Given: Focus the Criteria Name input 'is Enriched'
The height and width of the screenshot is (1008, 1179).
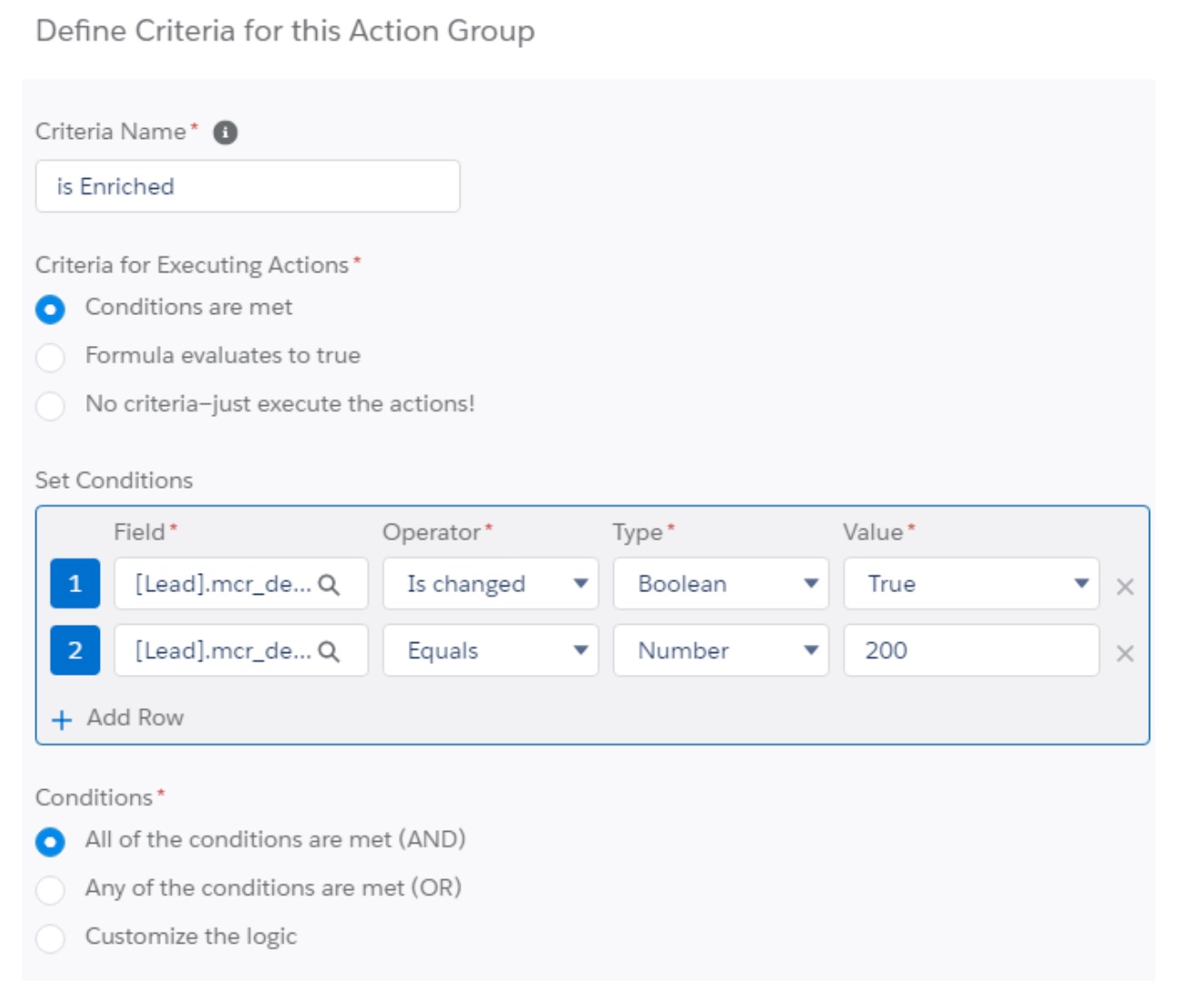Looking at the screenshot, I should tap(248, 186).
